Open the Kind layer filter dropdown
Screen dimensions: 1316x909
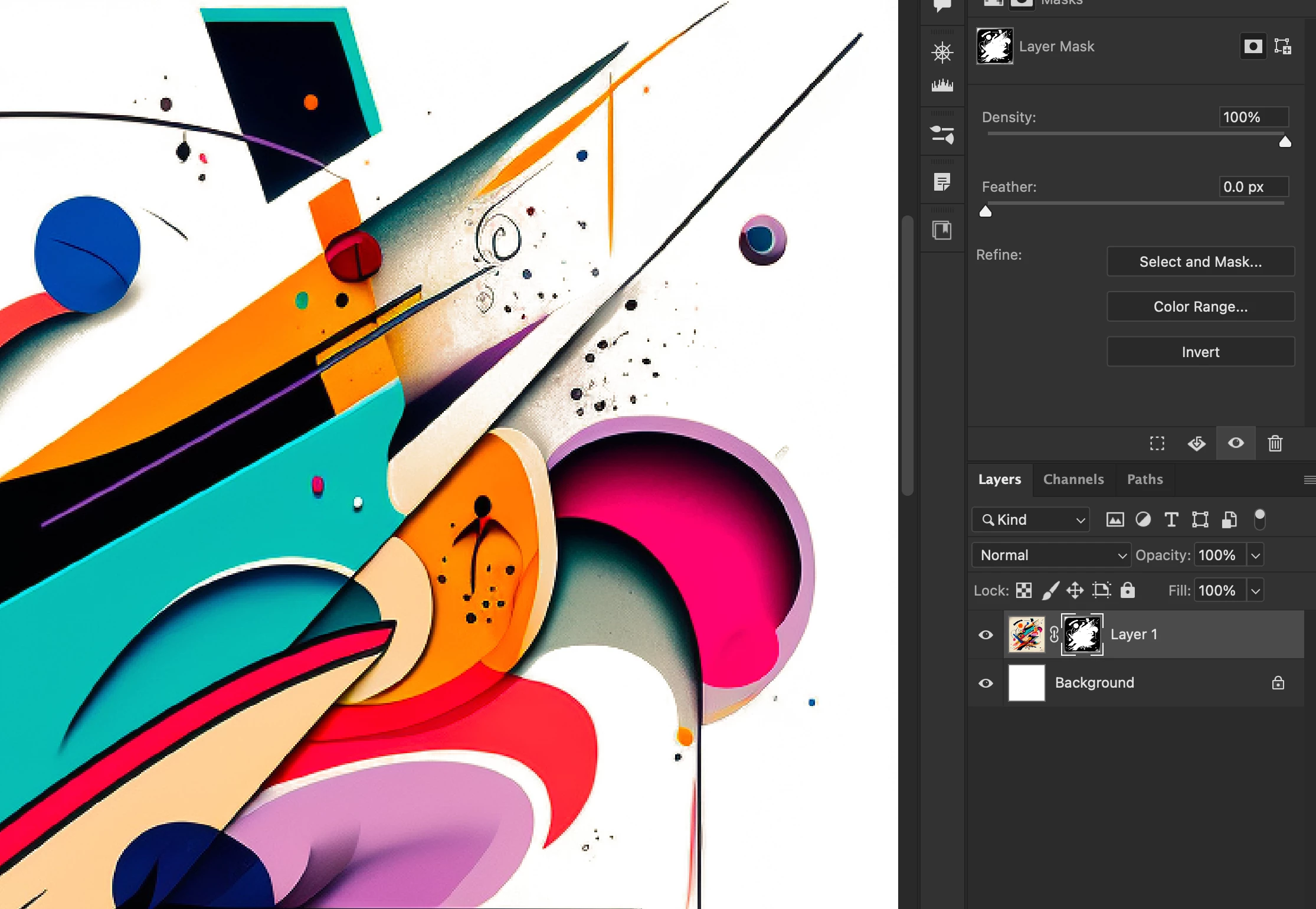click(1030, 520)
